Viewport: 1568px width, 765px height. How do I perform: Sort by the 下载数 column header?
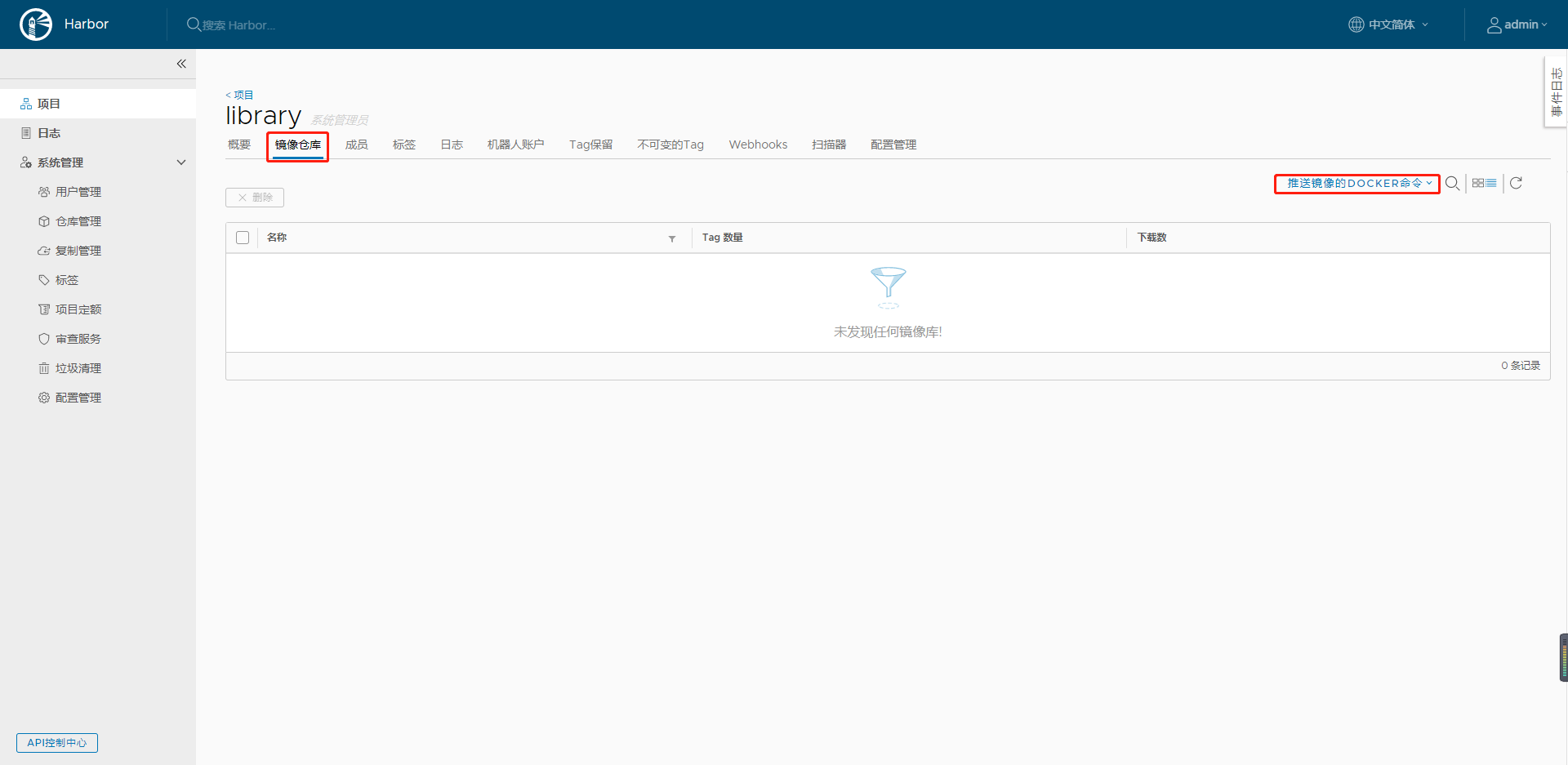coord(1152,238)
